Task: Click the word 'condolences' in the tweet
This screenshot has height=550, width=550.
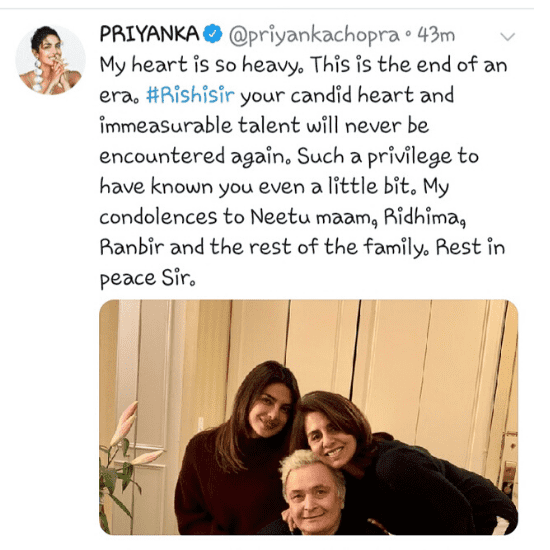Action: pos(158,217)
